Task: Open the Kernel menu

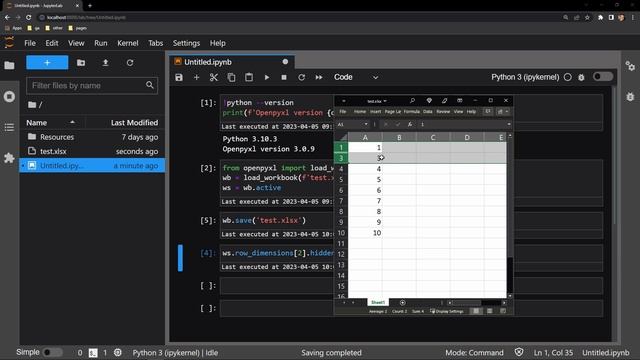Action: click(128, 43)
